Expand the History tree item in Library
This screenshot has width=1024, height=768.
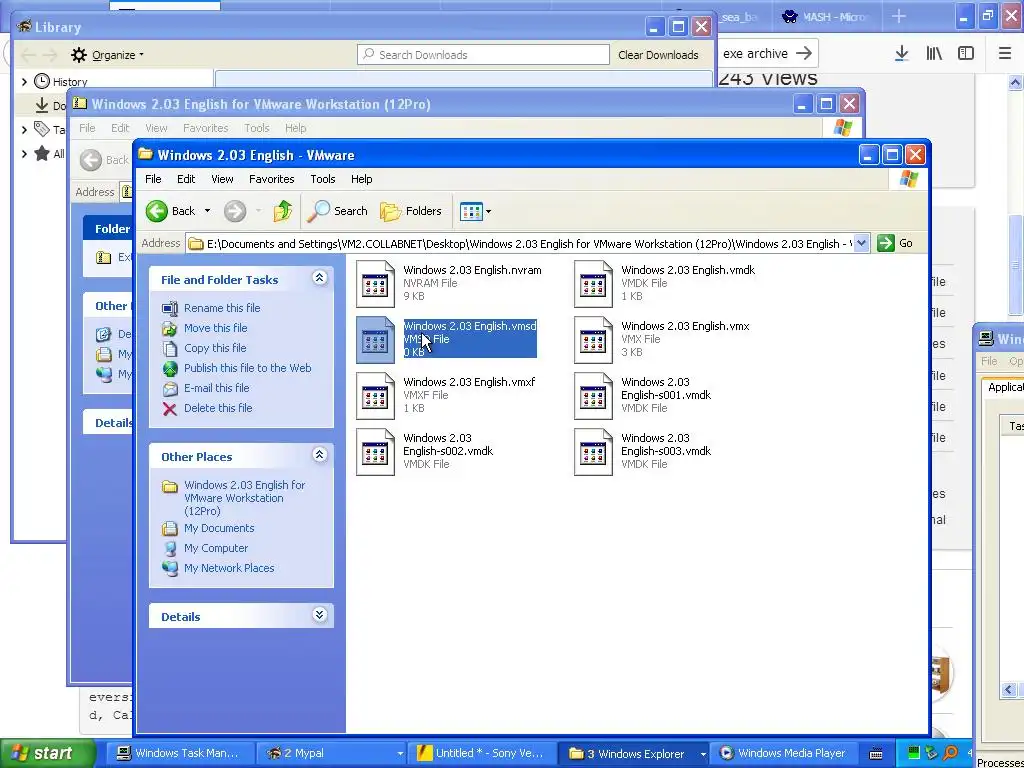(24, 82)
